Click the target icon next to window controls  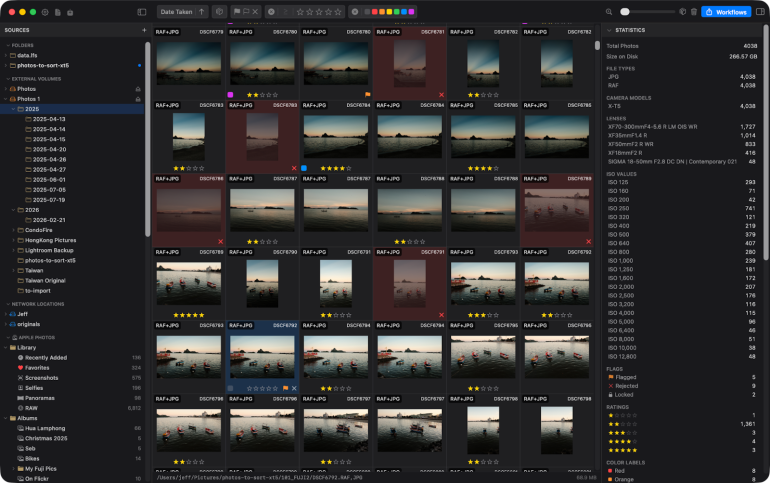click(45, 12)
